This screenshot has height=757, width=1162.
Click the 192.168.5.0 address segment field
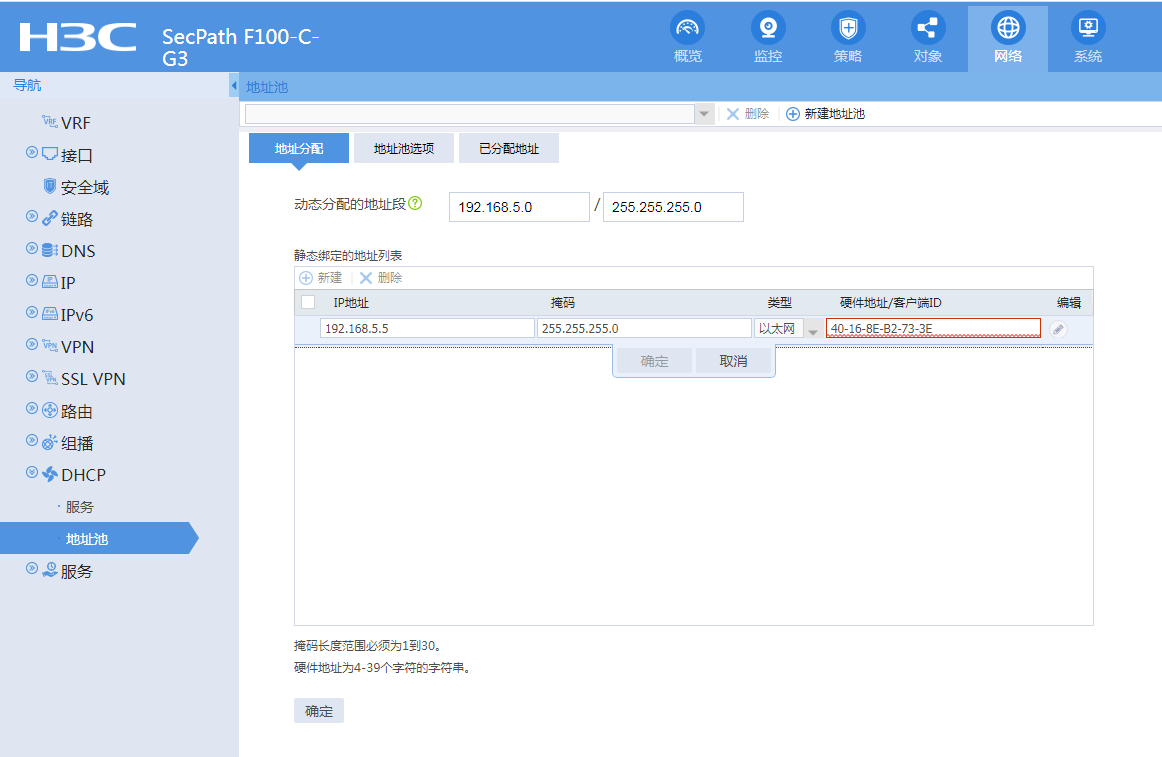(519, 207)
